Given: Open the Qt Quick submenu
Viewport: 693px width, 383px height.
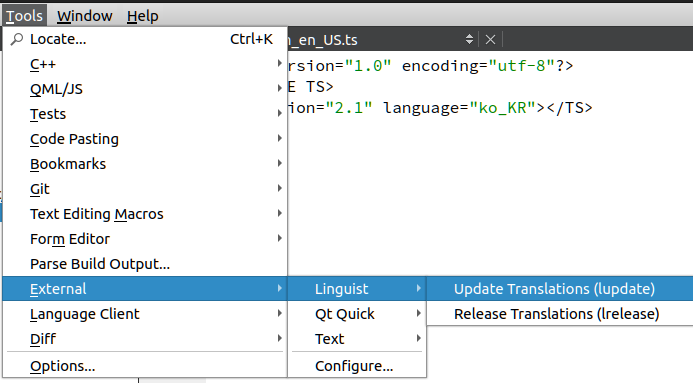Looking at the screenshot, I should (357, 314).
